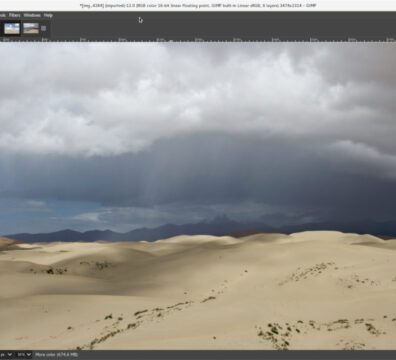The image size is (396, 360).
Task: Switch to the first image tab thumbnail
Action: (12, 28)
